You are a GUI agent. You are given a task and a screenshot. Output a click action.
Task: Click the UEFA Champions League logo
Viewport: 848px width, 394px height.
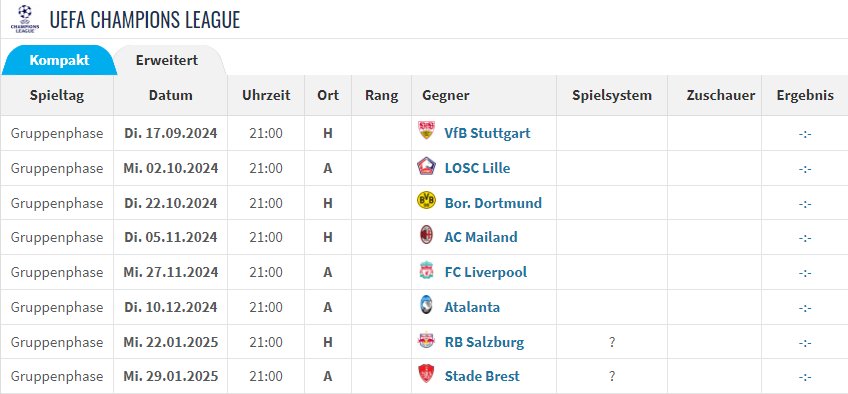coord(25,19)
